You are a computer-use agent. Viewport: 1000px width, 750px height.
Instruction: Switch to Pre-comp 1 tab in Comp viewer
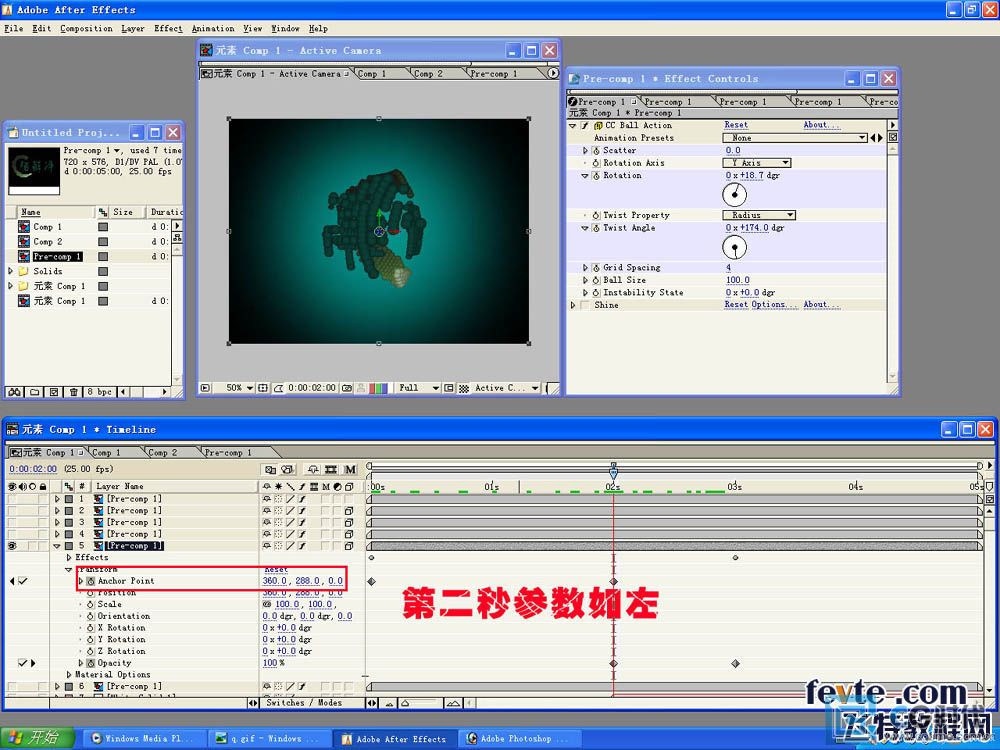pos(494,73)
